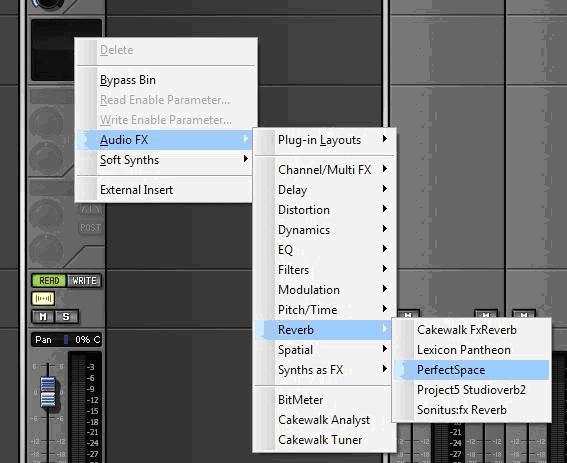The height and width of the screenshot is (463, 567).
Task: Insert Project5 Studioverb2 effect
Action: pos(472,390)
